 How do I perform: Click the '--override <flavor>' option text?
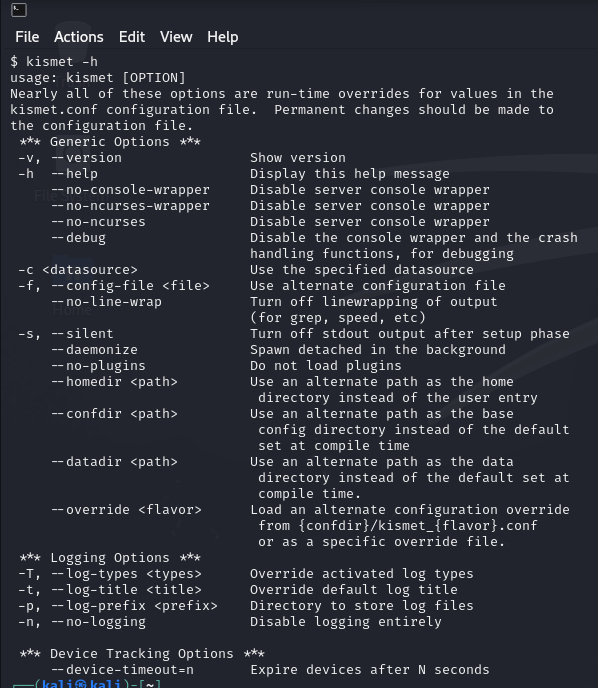127,510
